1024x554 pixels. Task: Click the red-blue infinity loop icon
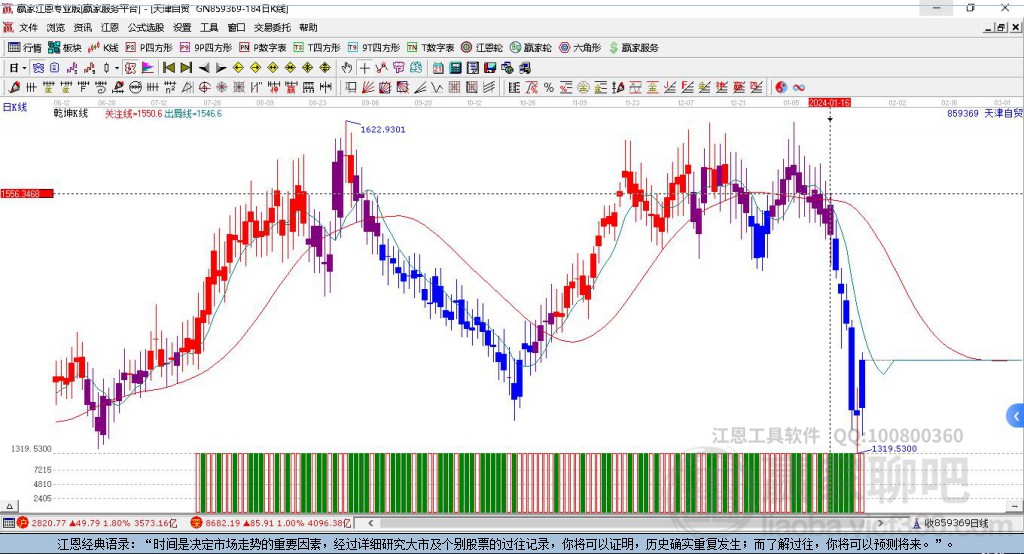pos(799,88)
